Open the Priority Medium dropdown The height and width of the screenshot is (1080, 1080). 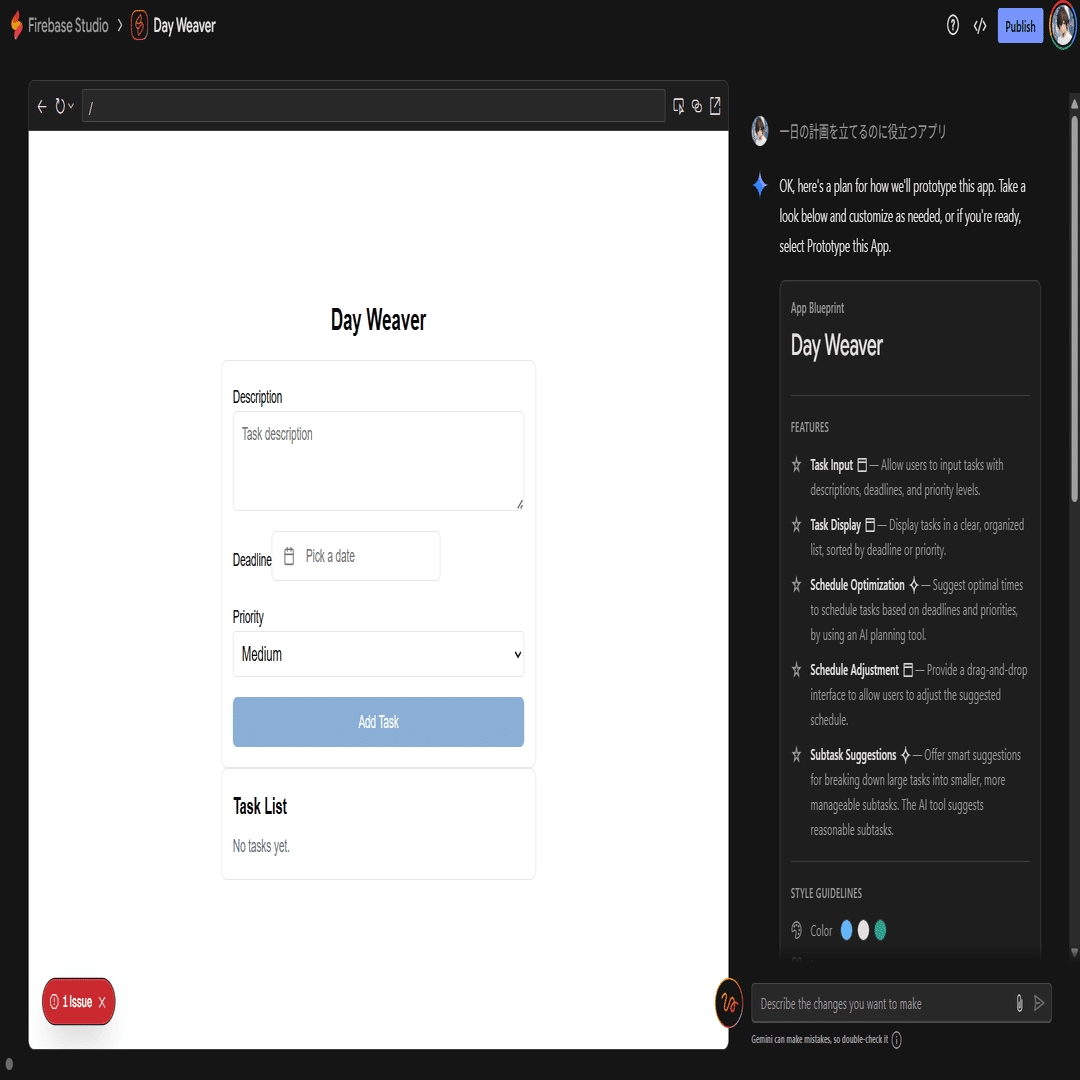[x=378, y=654]
